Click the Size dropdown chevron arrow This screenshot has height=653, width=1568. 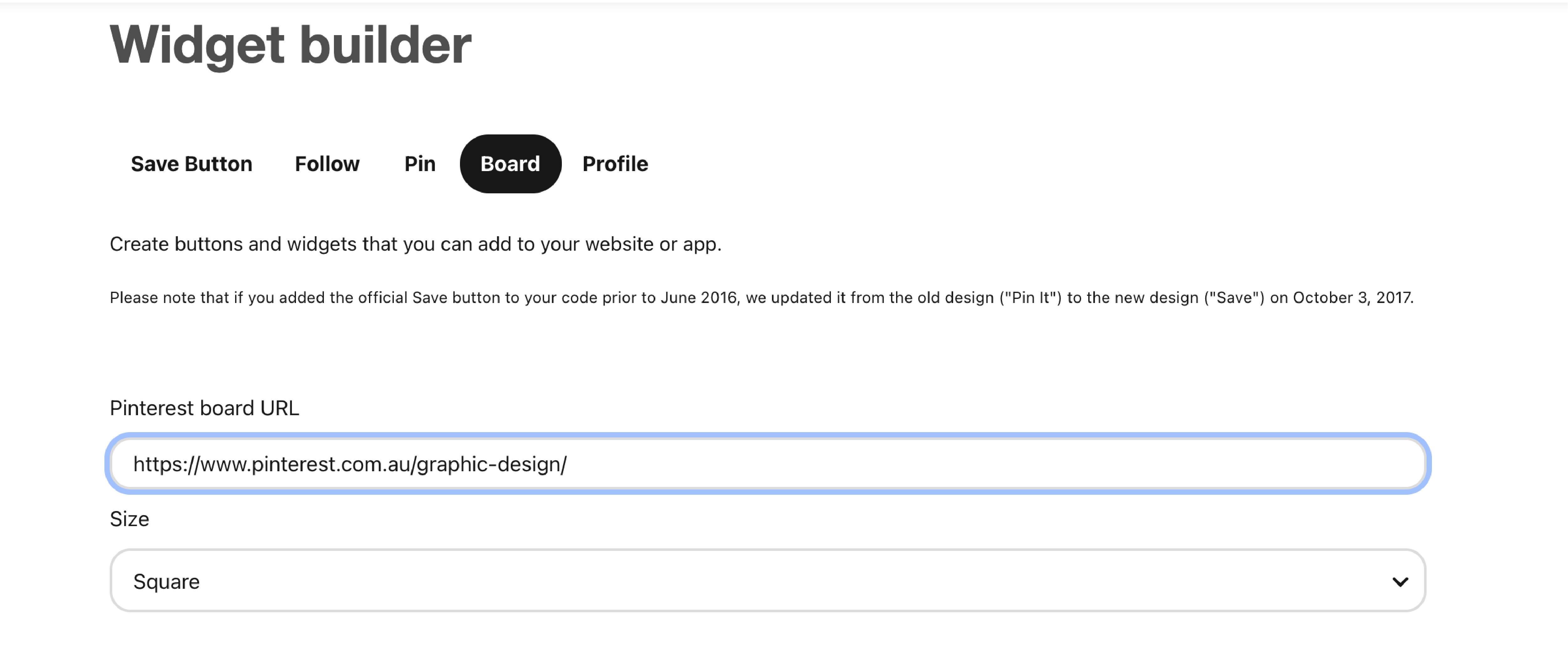1400,582
